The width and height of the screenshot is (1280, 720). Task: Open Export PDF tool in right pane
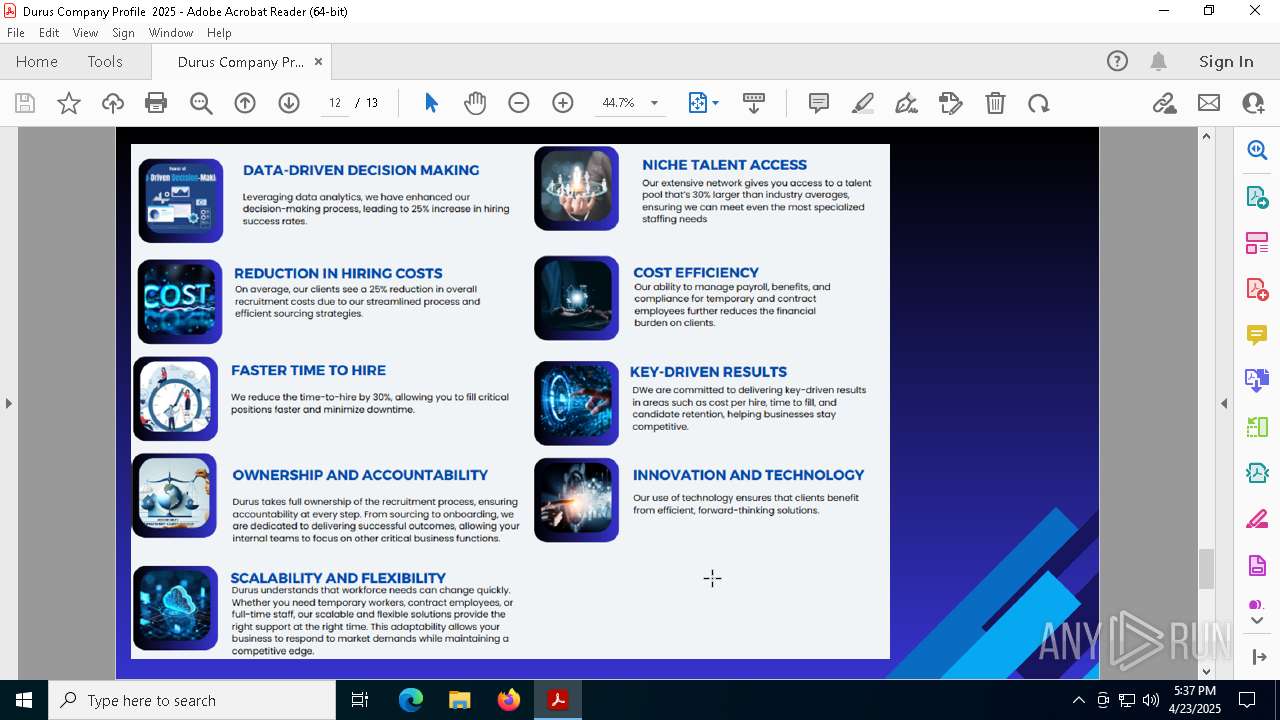pos(1257,197)
